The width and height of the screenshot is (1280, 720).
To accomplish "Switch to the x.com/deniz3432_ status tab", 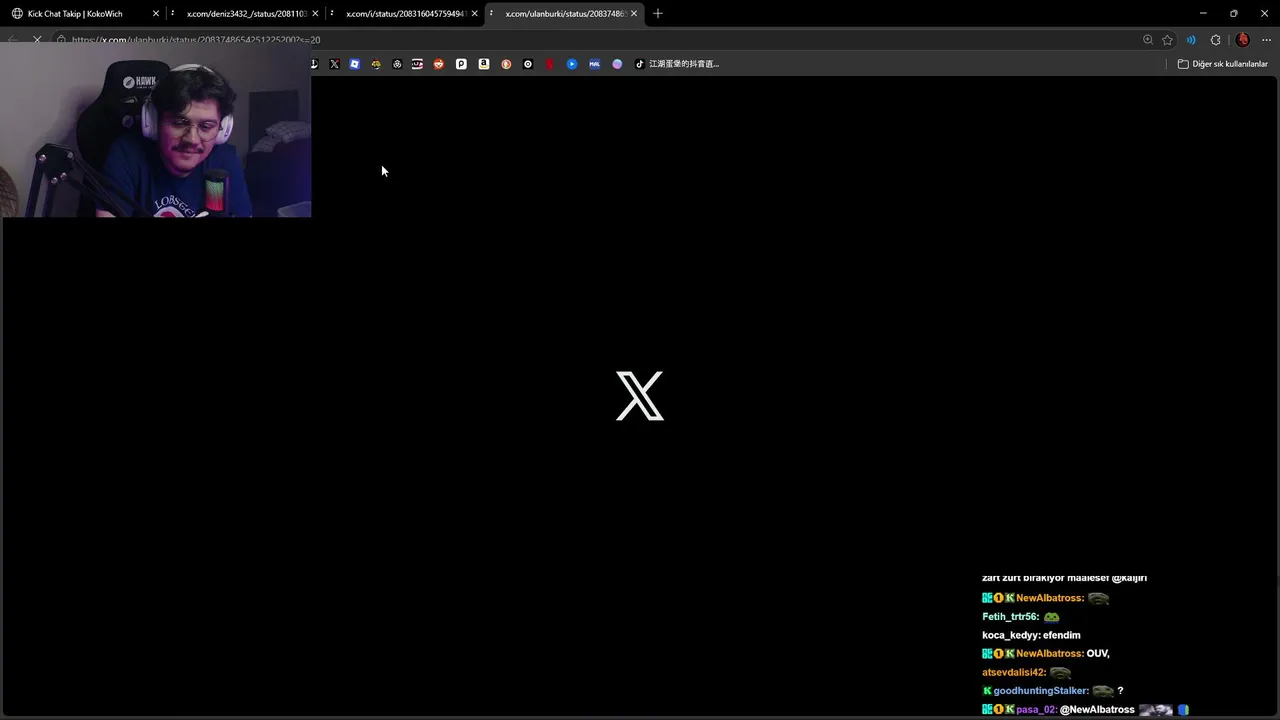I will (246, 14).
